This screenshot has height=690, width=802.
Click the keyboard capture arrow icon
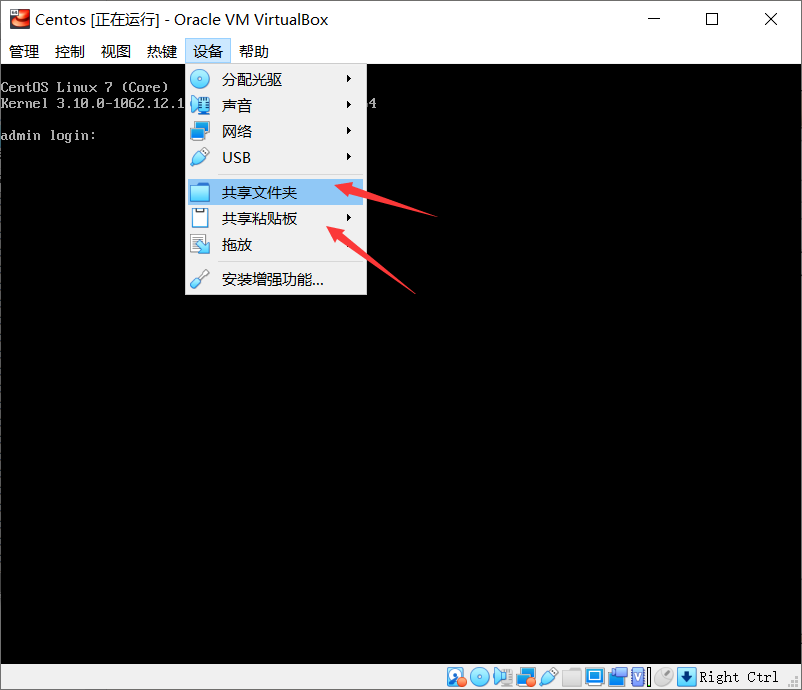[x=686, y=677]
